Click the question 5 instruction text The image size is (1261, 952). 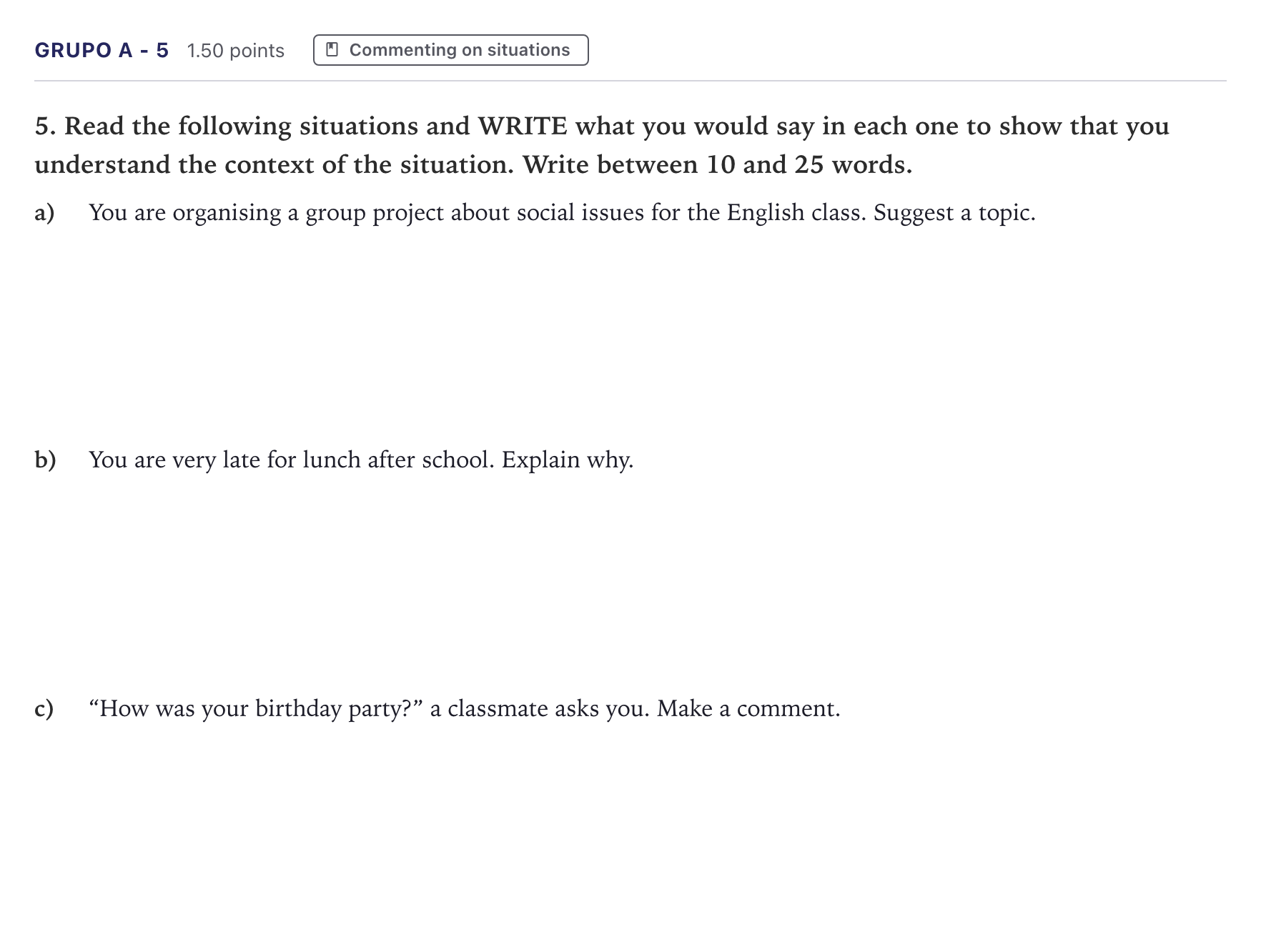pos(602,145)
